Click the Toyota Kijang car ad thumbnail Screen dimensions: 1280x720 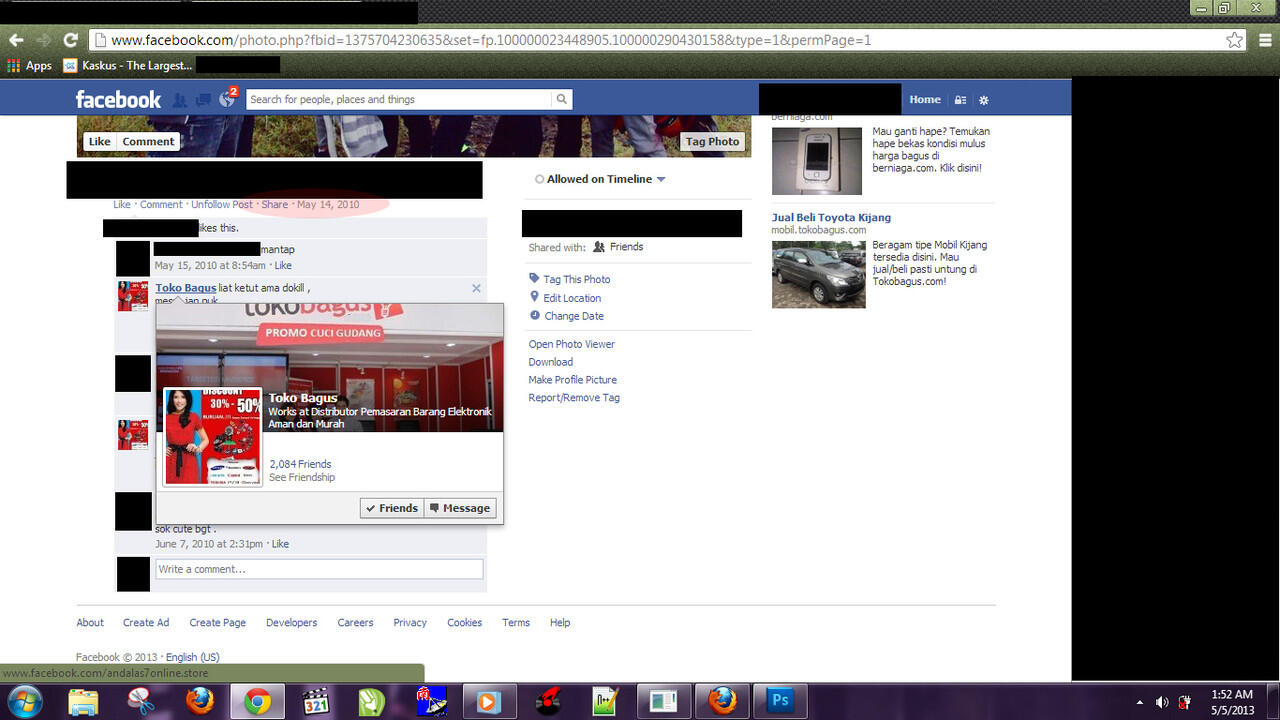[818, 274]
